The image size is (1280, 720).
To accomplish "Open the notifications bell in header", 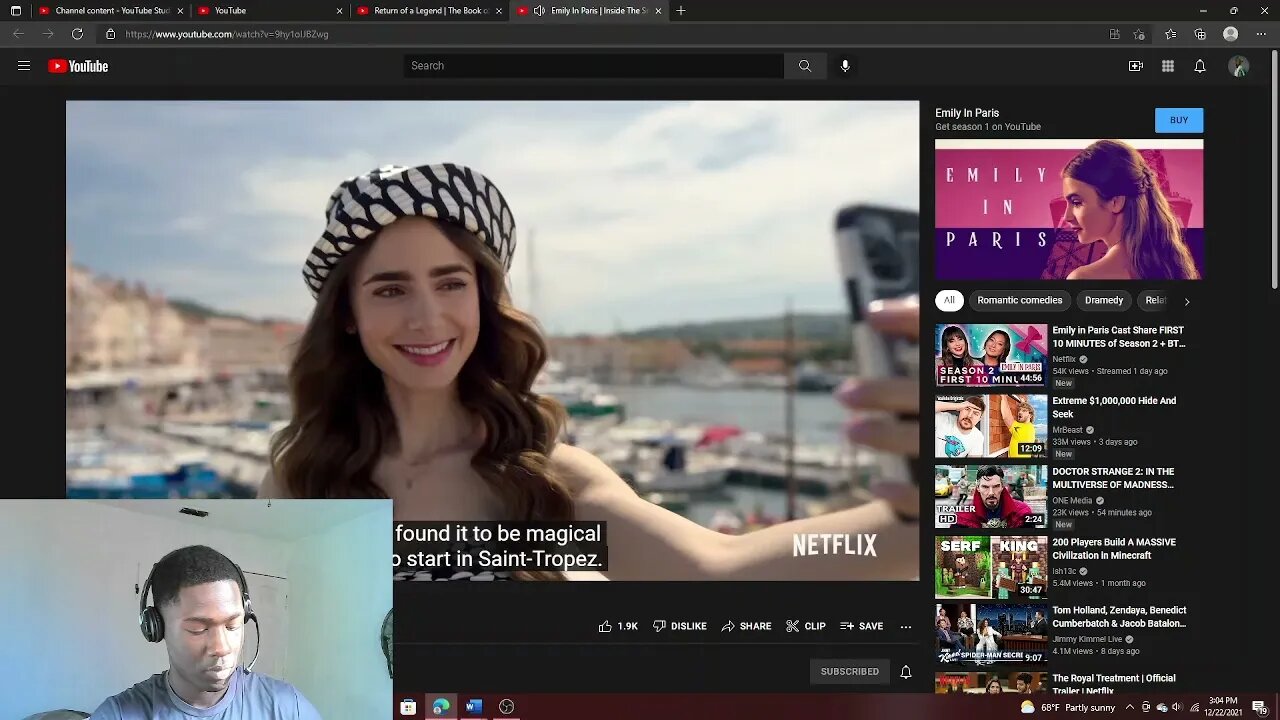I will click(x=1199, y=66).
